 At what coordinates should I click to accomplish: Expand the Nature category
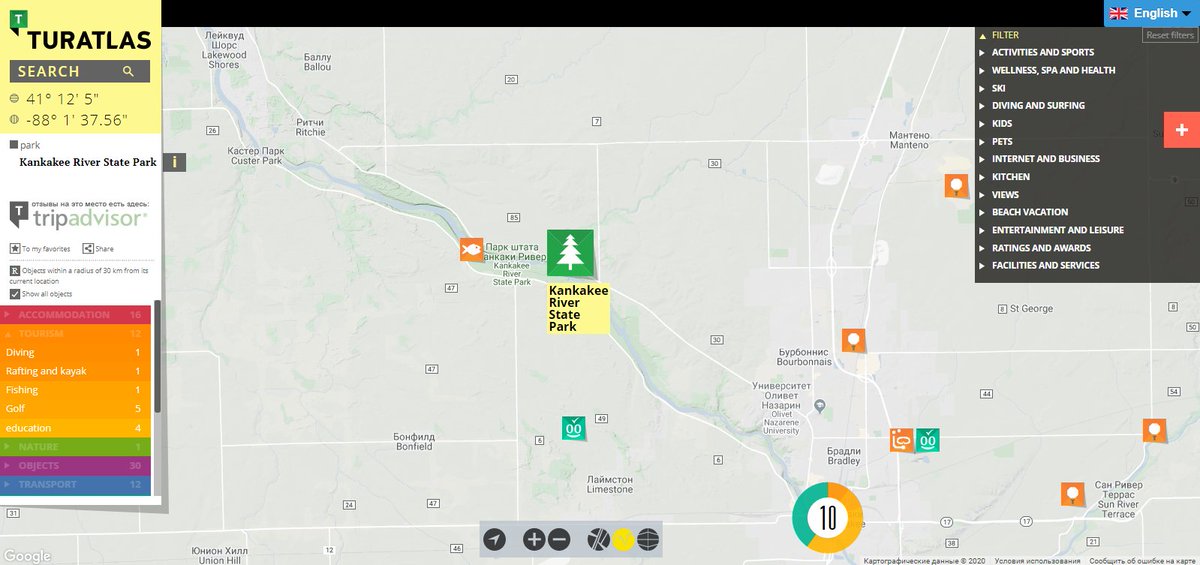(x=75, y=447)
